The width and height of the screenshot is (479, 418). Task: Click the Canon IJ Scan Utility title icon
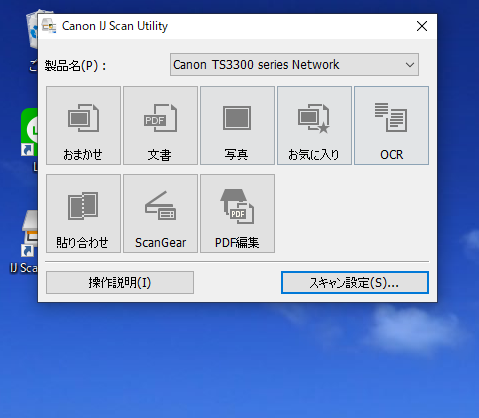click(x=49, y=26)
